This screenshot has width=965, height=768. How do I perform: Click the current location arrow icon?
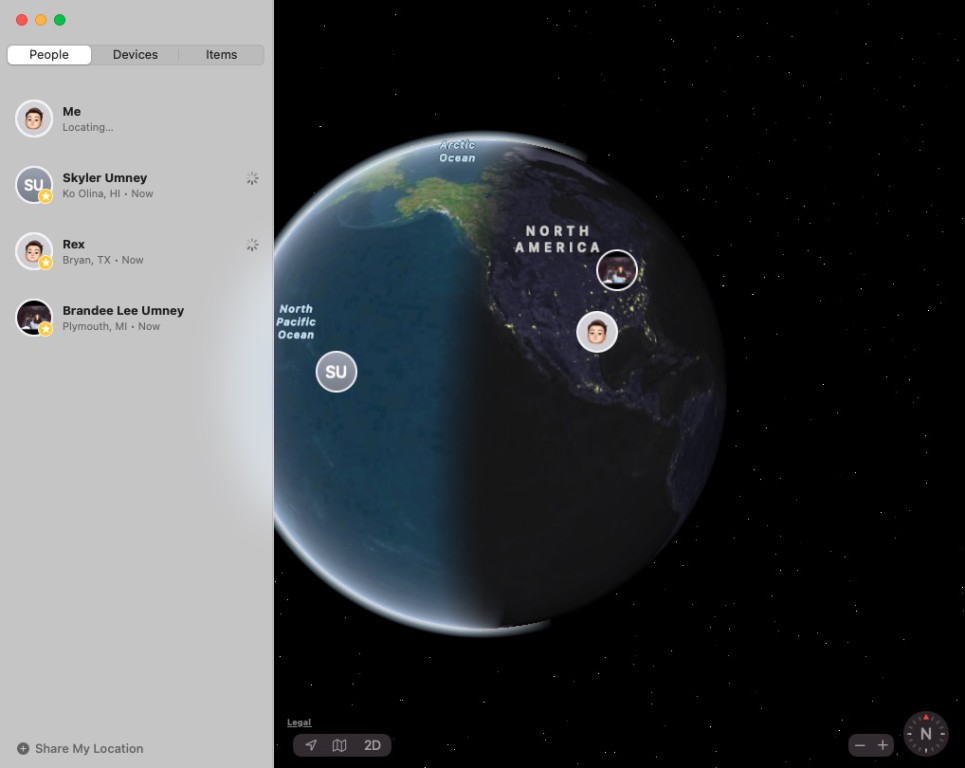(311, 745)
